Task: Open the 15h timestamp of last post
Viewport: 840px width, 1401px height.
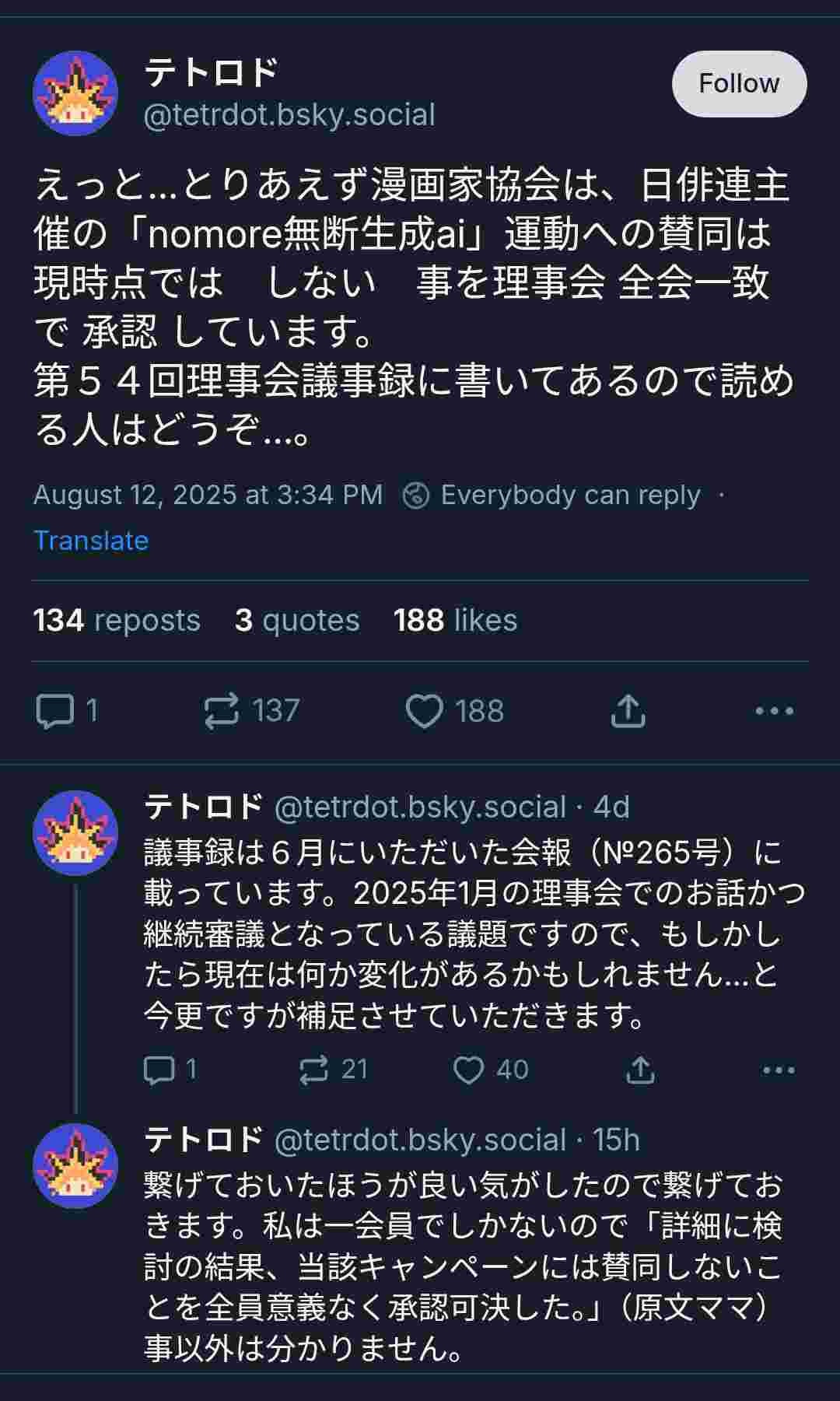Action: click(616, 1140)
